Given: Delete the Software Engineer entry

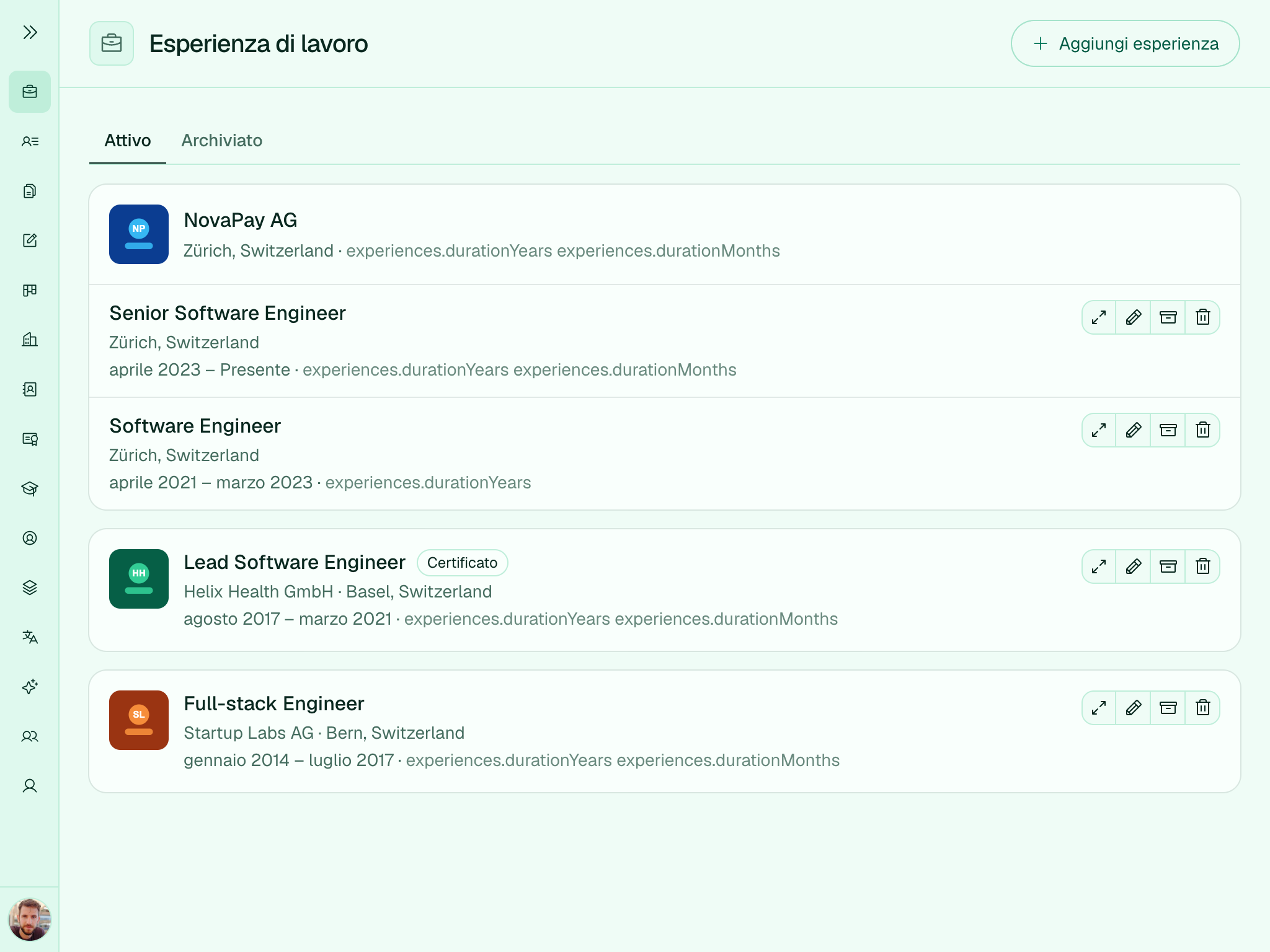Looking at the screenshot, I should (x=1203, y=430).
